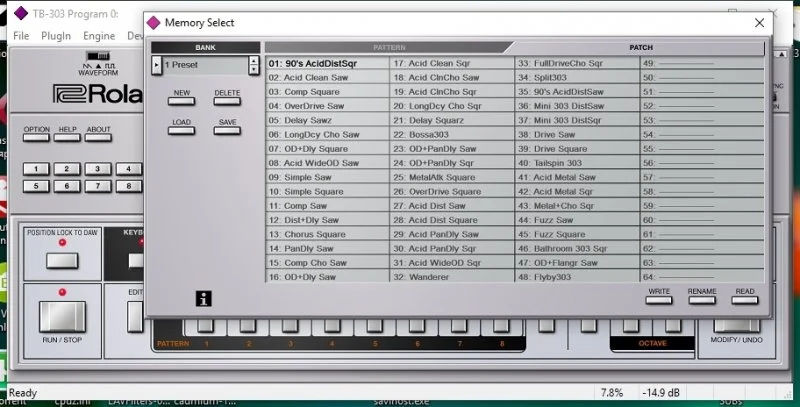Select bank button 6

coord(67,186)
